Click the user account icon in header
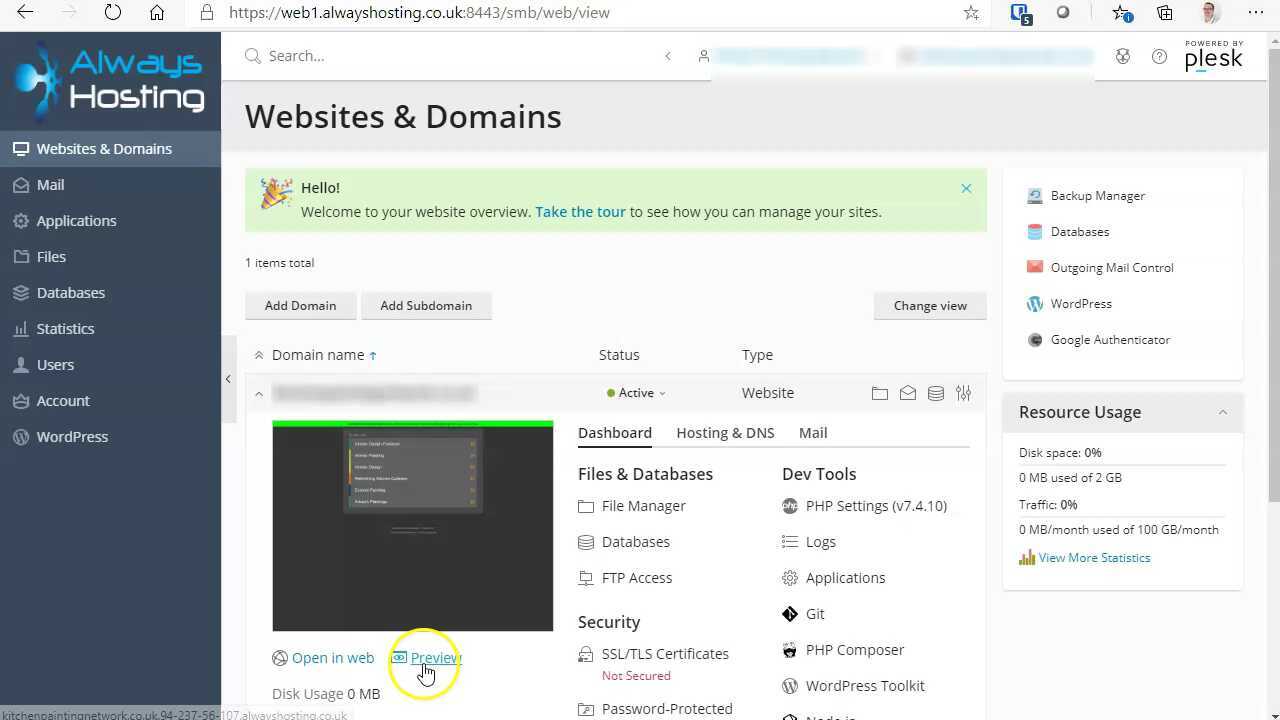The height and width of the screenshot is (720, 1280). coord(704,56)
